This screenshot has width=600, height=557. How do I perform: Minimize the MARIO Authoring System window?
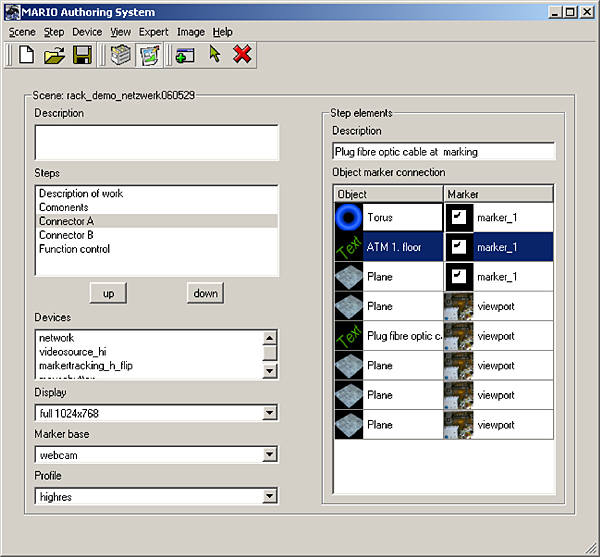(x=555, y=12)
